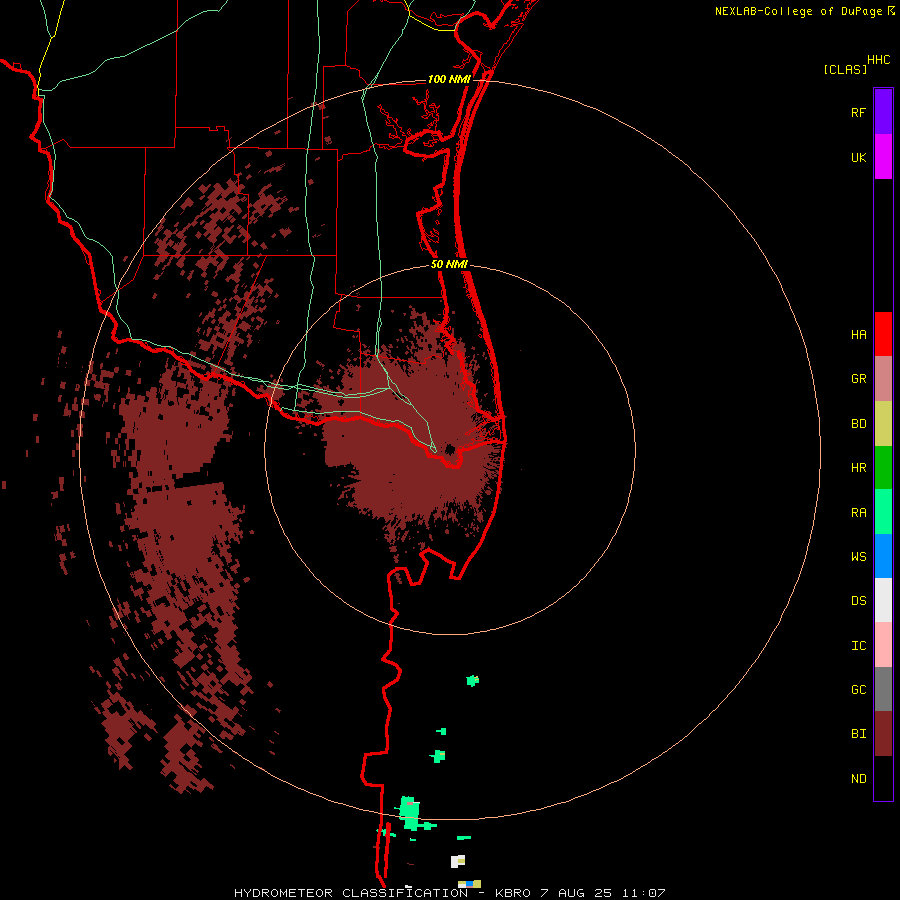Pick the RA light green legend swatch
This screenshot has width=900, height=900.
[x=883, y=512]
